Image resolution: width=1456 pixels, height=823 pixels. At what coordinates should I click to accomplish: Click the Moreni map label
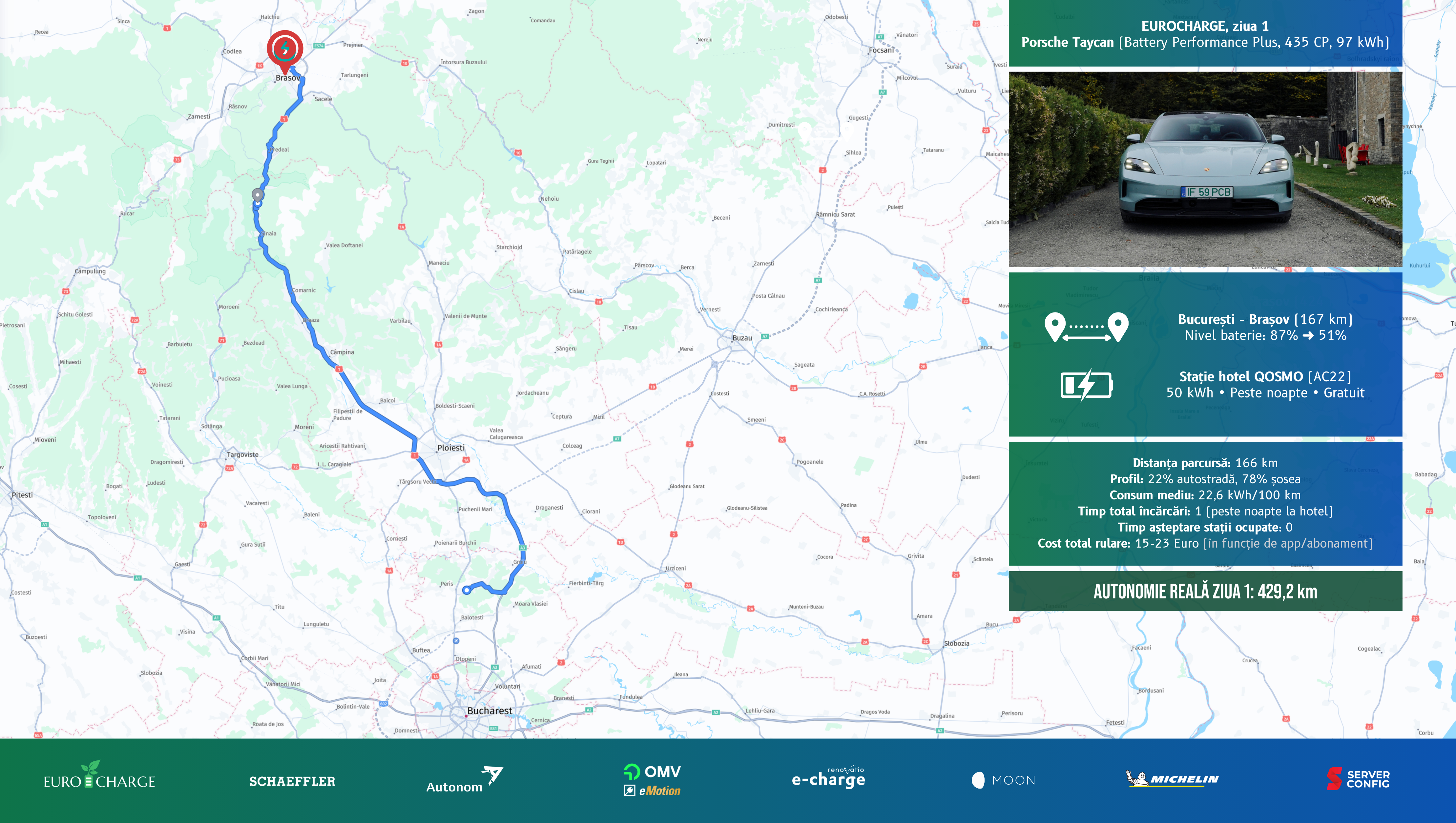click(304, 427)
